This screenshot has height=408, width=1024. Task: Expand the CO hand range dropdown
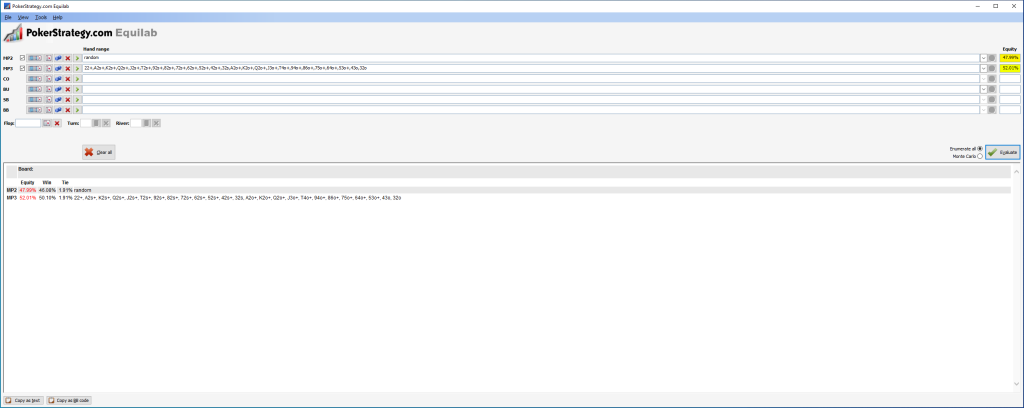coord(984,79)
